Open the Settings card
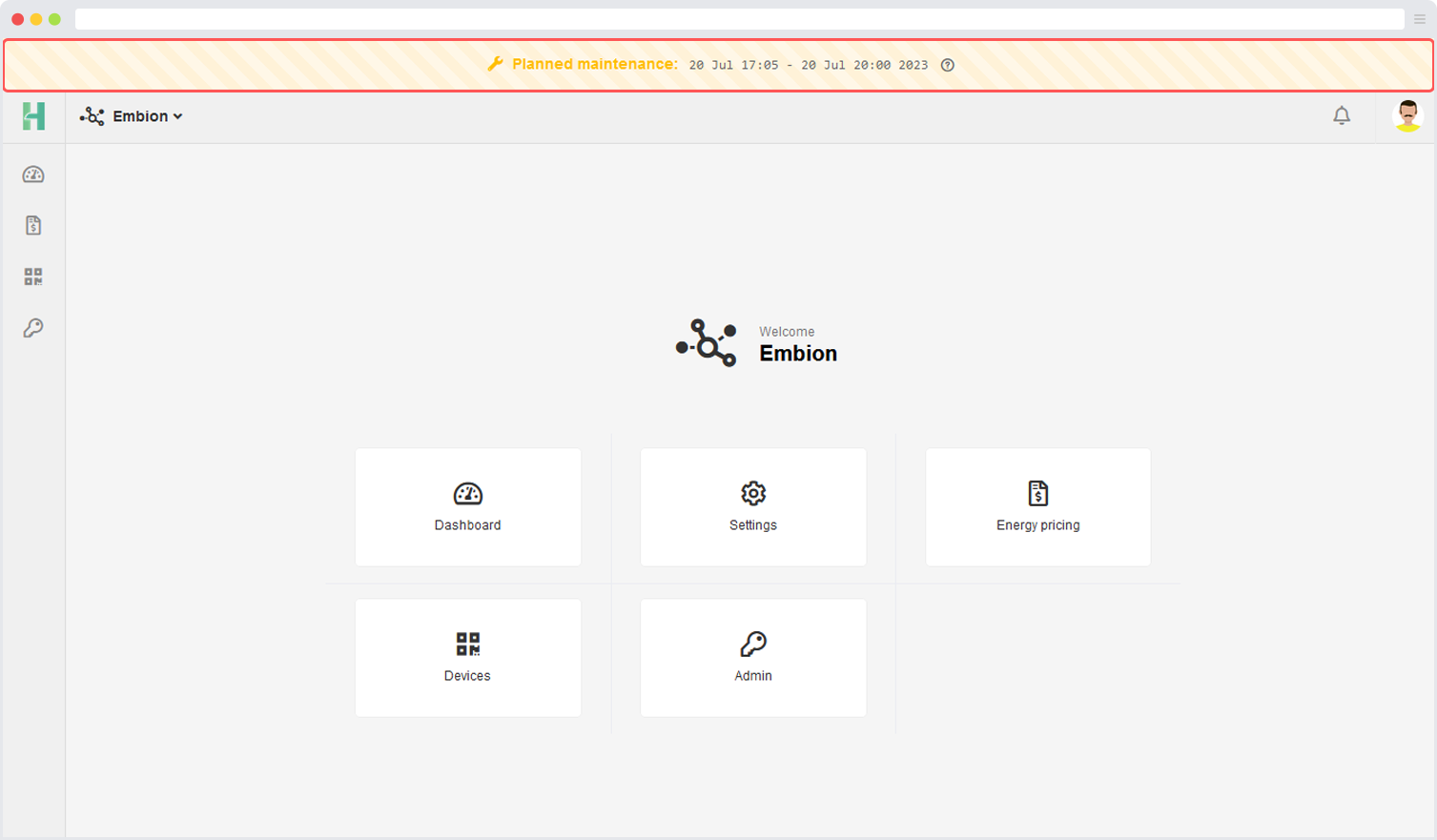 [752, 507]
